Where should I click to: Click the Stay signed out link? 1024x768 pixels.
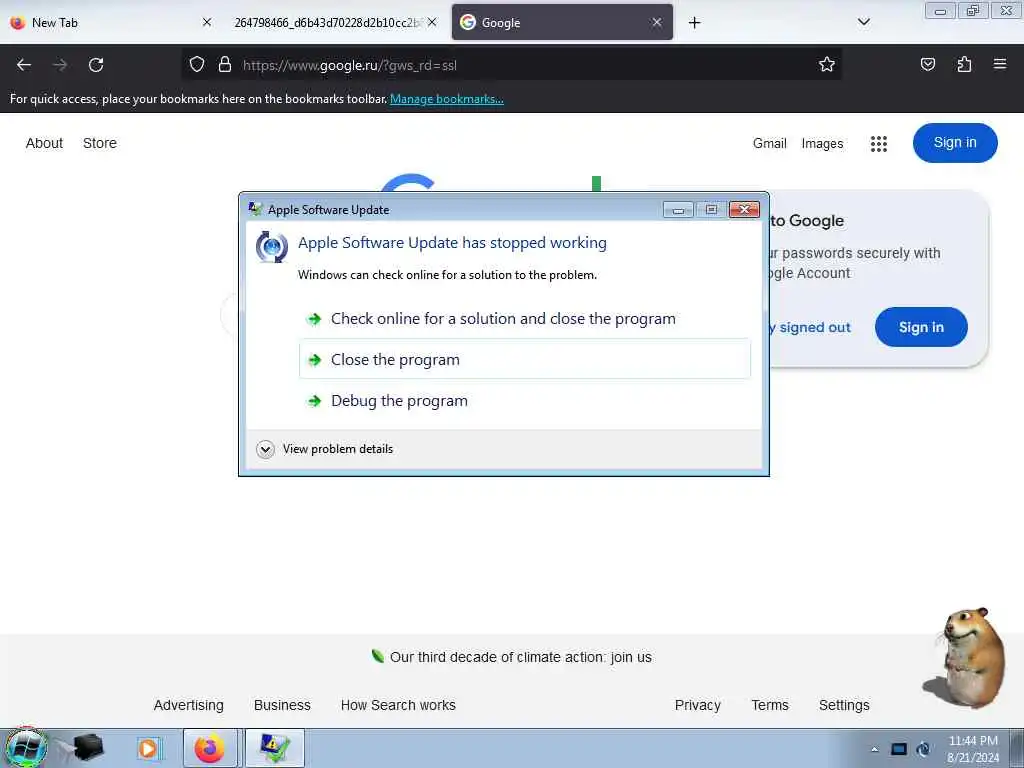click(810, 327)
